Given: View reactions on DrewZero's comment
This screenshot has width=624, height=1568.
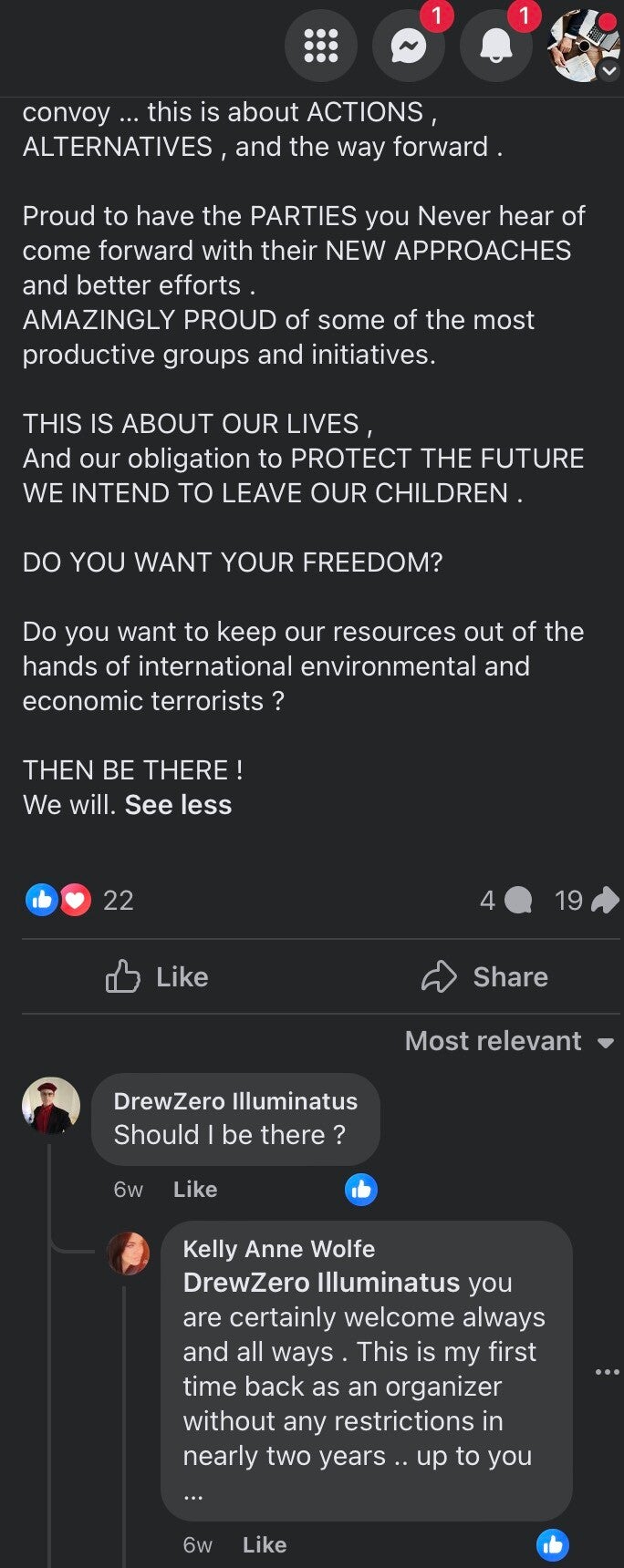Looking at the screenshot, I should (361, 1190).
